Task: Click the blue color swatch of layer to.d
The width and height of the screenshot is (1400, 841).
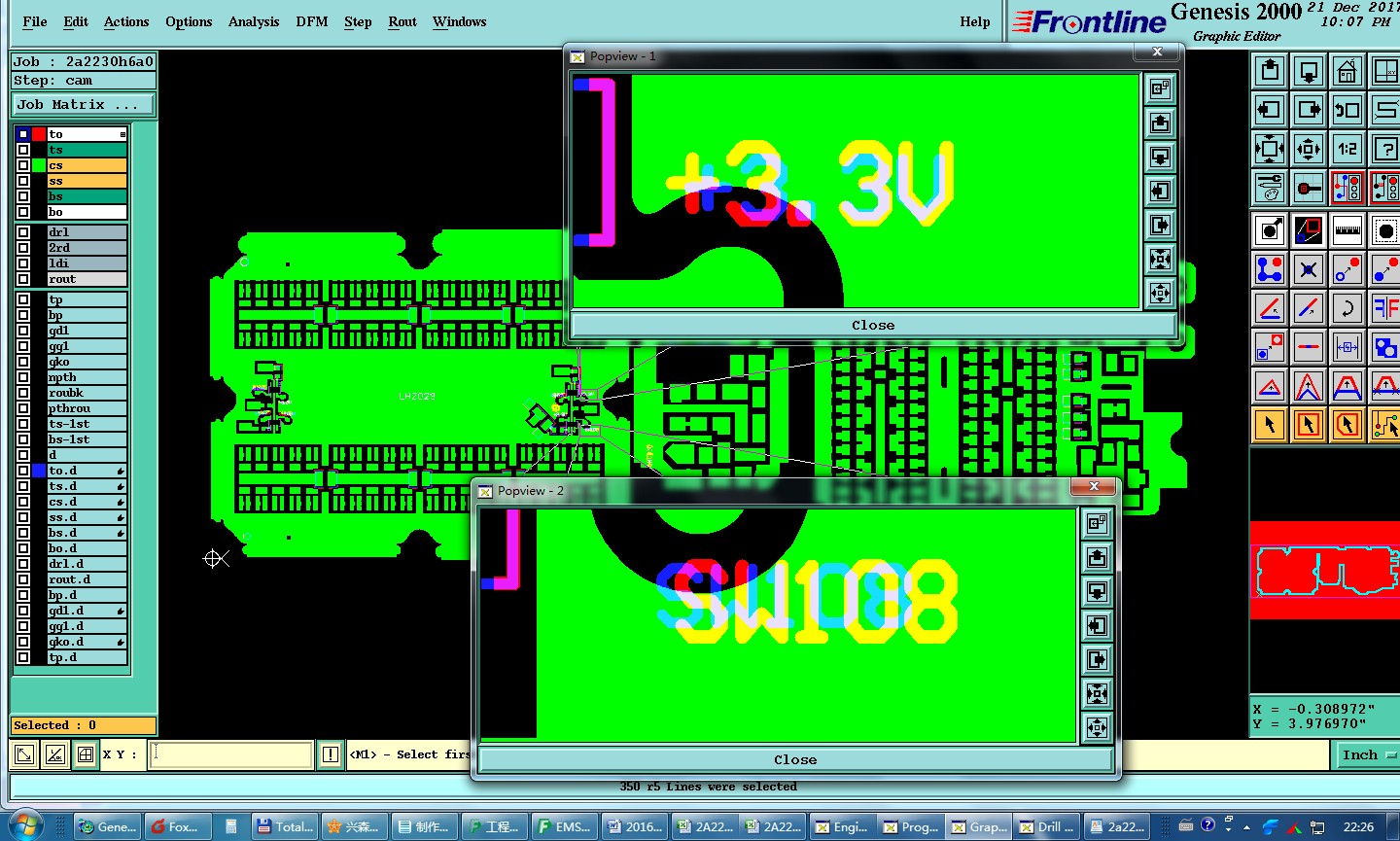Action: [x=39, y=471]
